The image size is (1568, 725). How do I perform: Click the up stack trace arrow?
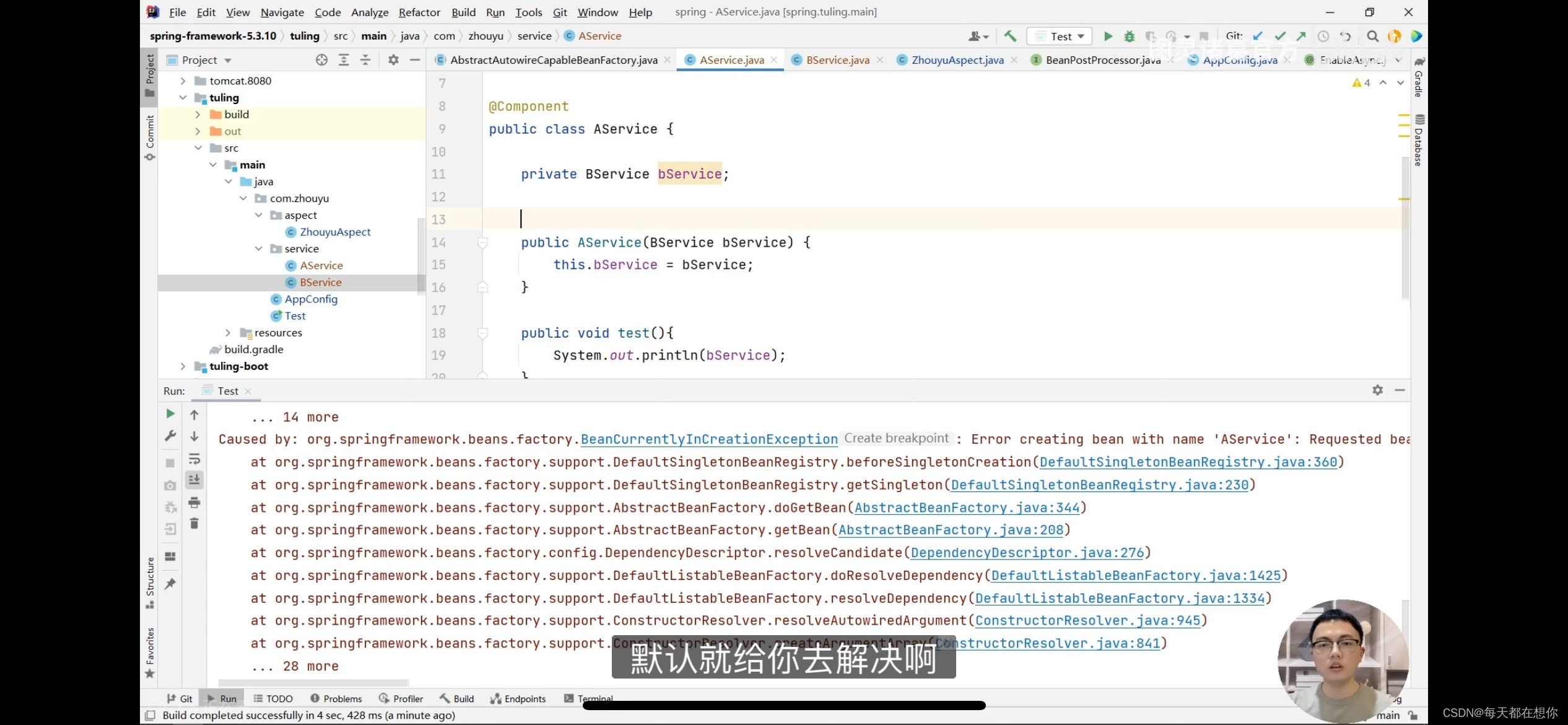(194, 415)
